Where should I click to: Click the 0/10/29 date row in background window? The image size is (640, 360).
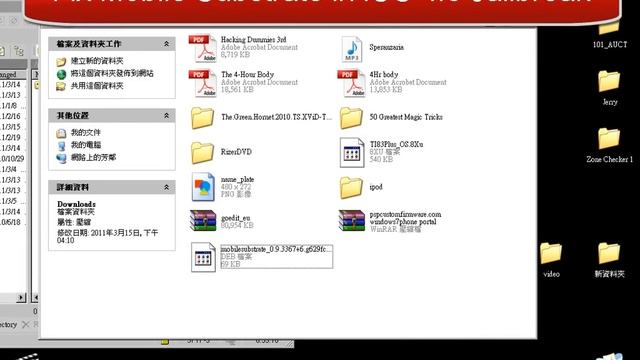pyautogui.click(x=12, y=159)
